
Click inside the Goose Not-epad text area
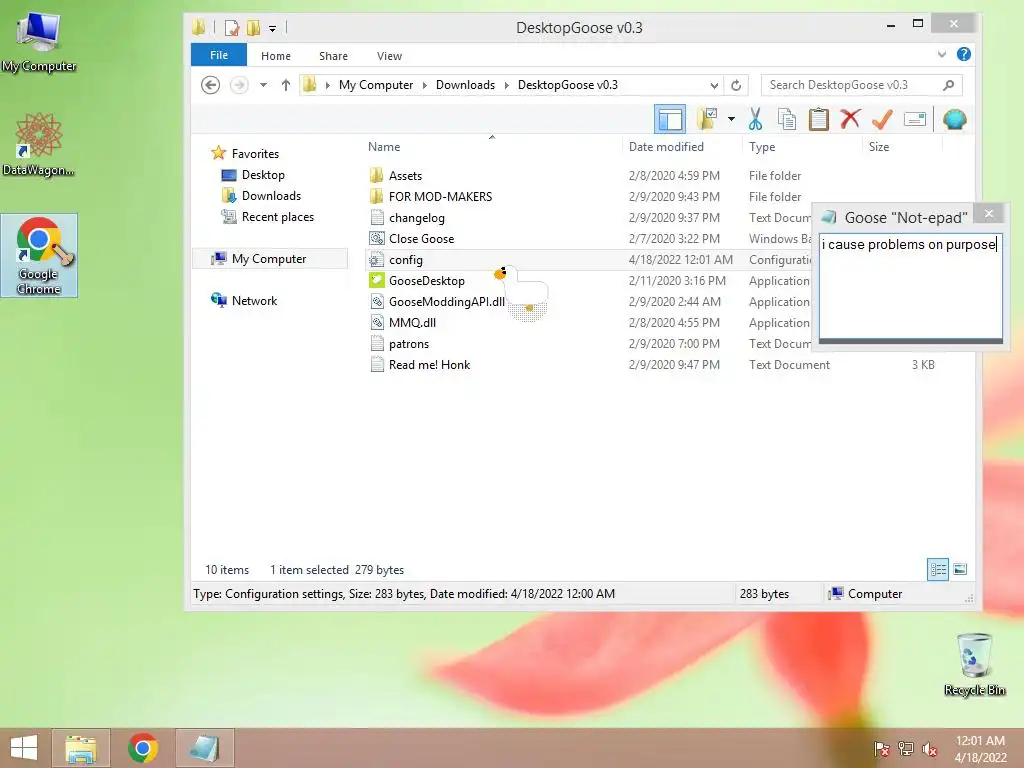pos(910,286)
